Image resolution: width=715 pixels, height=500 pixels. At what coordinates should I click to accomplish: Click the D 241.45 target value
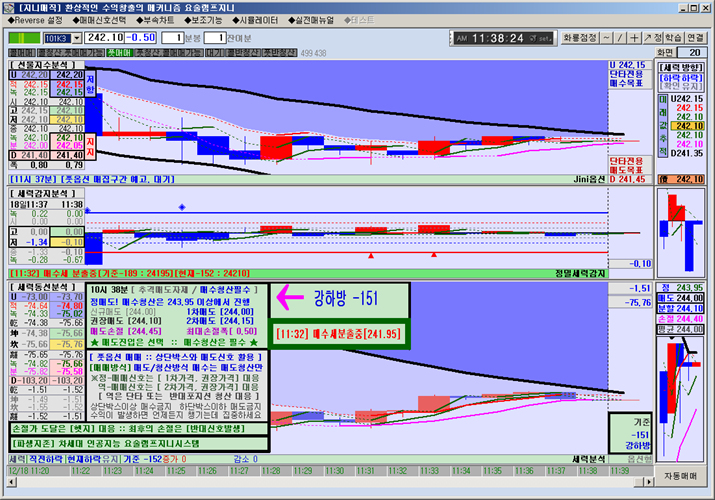tap(627, 180)
